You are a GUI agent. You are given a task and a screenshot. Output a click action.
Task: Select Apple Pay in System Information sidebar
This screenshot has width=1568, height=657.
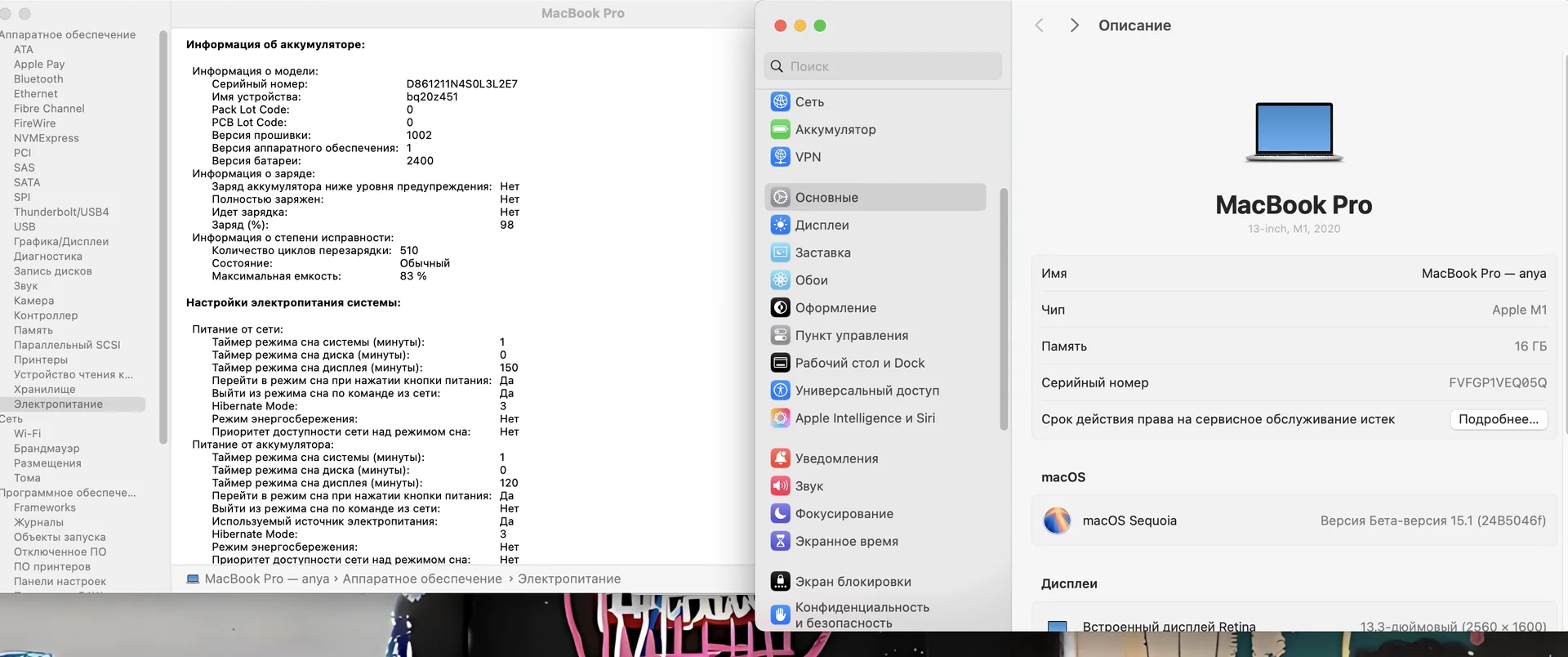tap(39, 65)
